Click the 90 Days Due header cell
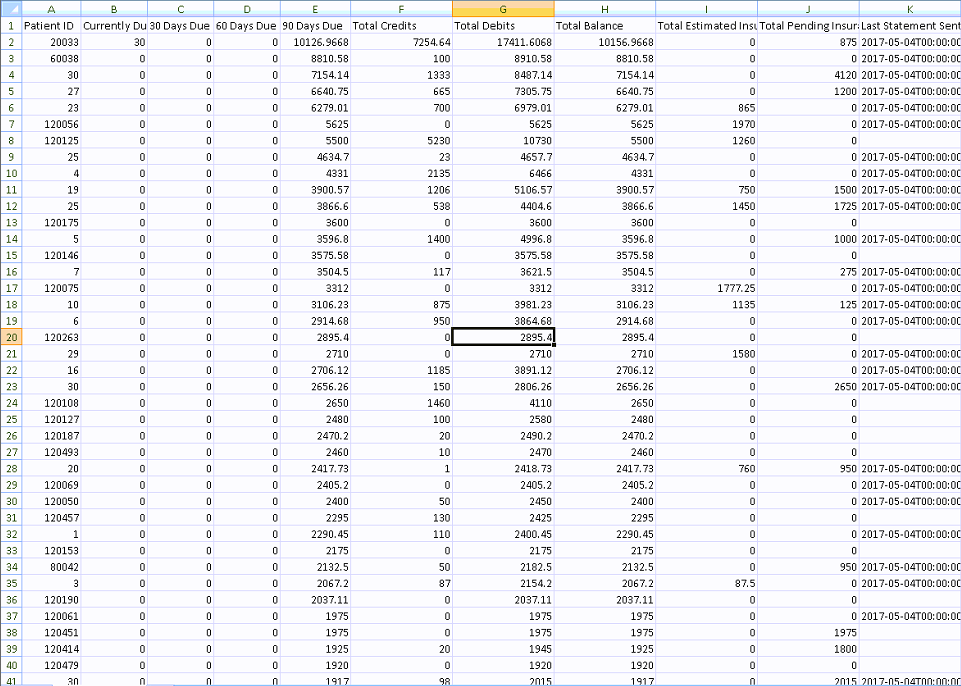Screen dimensions: 961x686 [315, 25]
